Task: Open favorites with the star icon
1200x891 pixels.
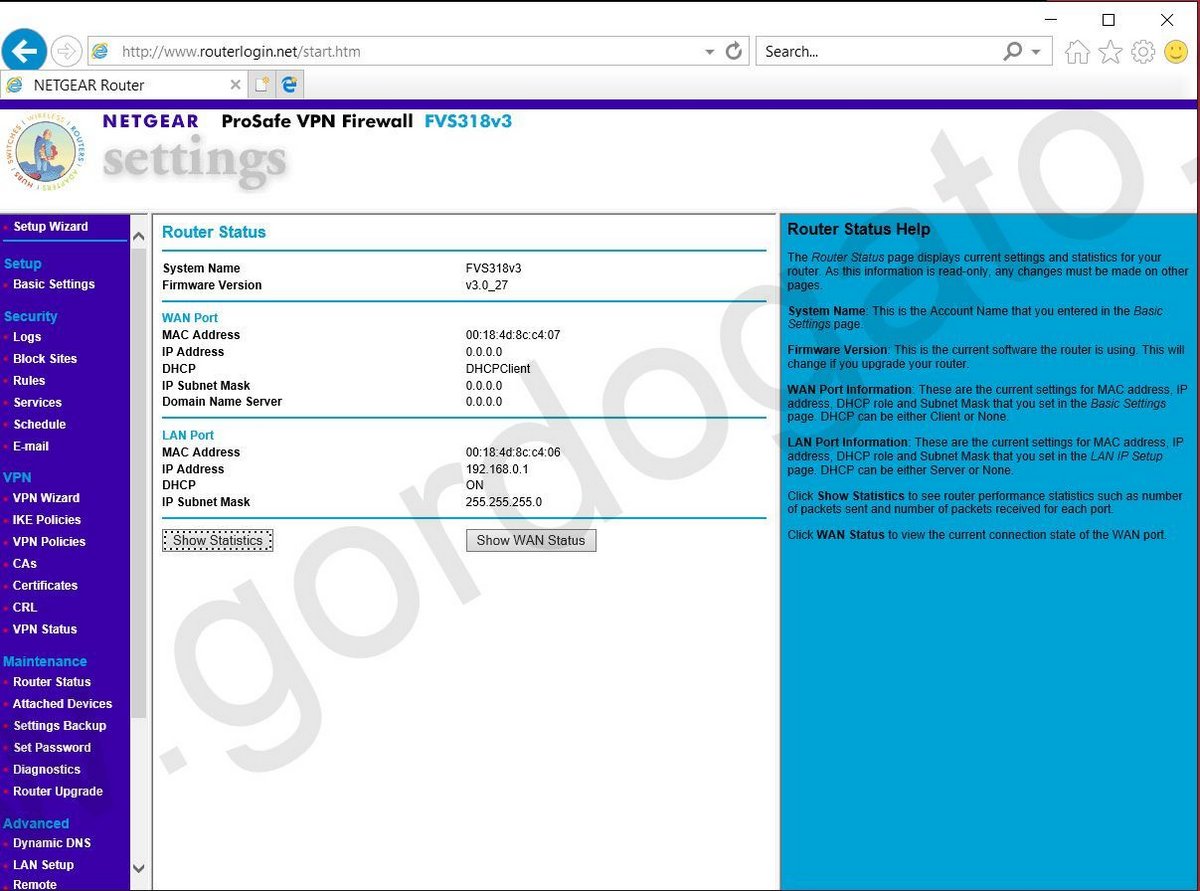Action: [1110, 52]
